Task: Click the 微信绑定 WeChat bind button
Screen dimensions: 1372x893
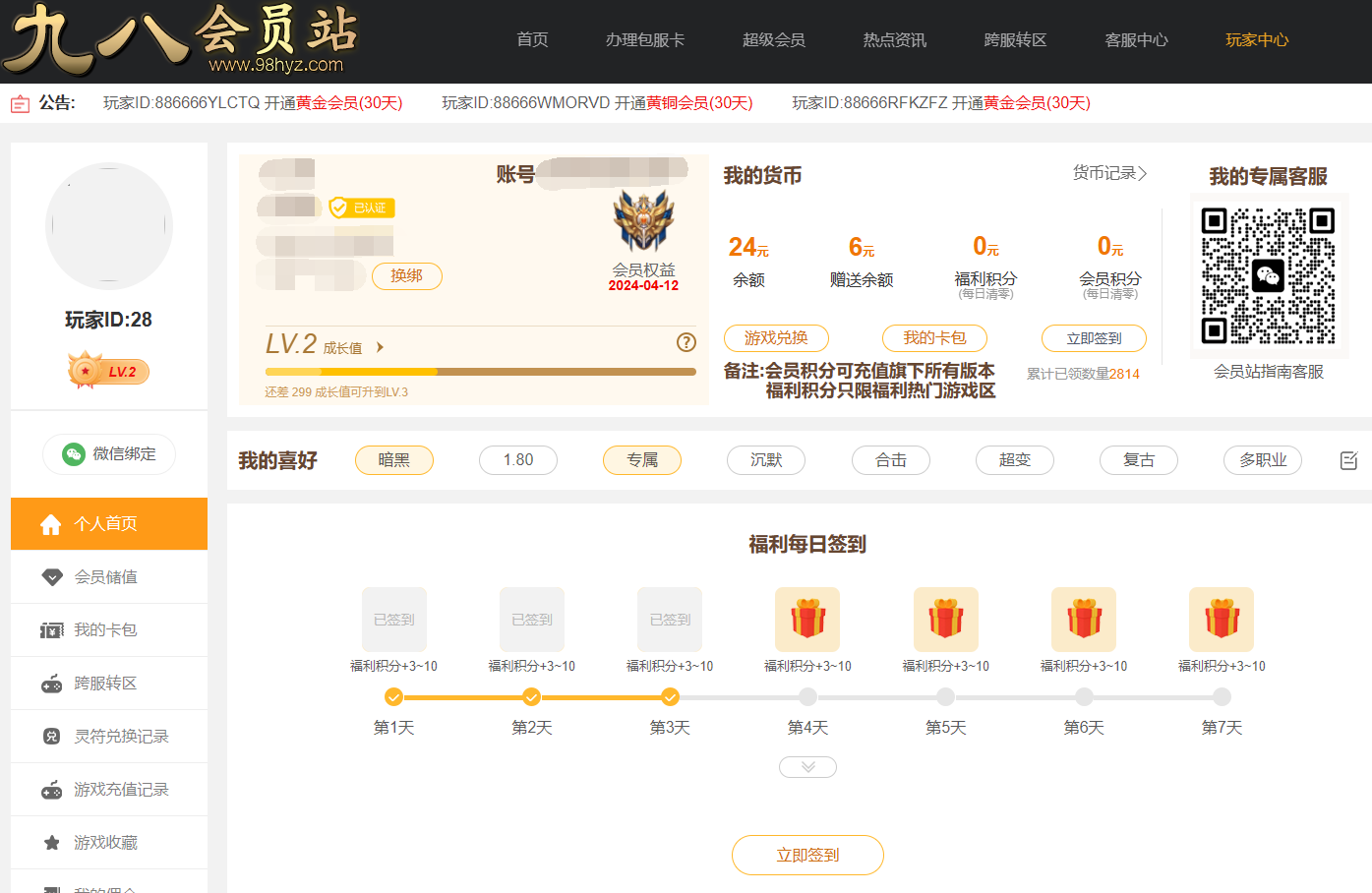Action: point(109,454)
